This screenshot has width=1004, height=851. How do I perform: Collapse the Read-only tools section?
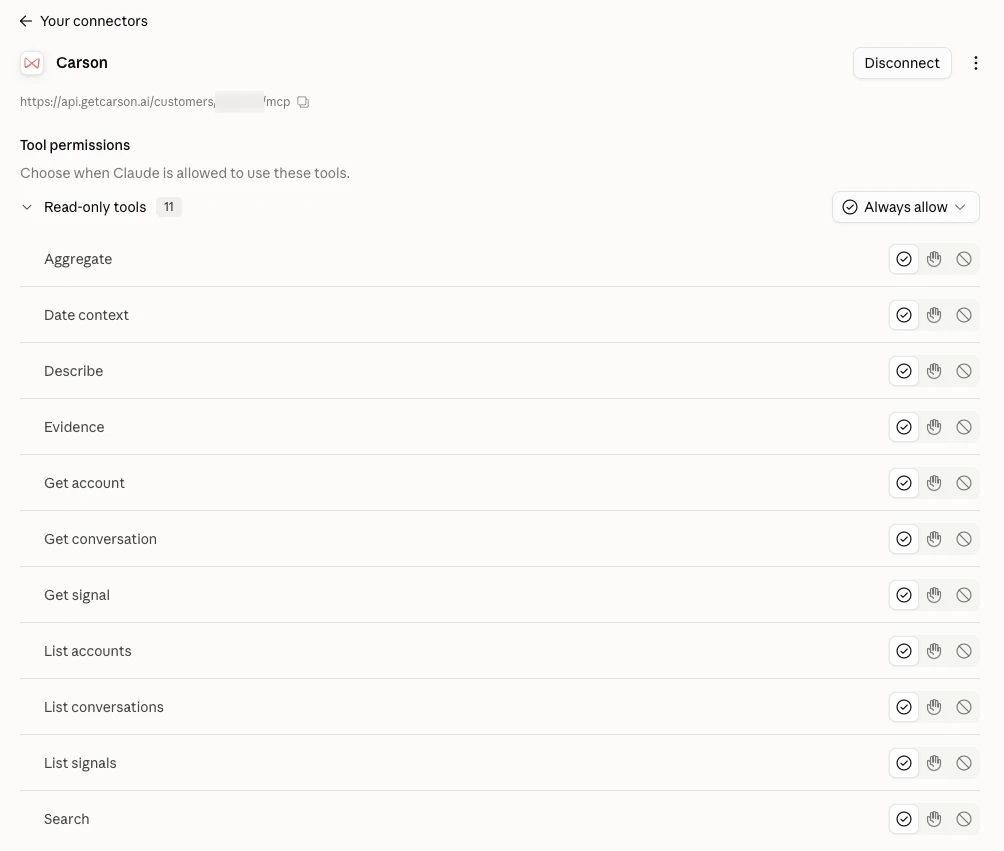tap(27, 207)
